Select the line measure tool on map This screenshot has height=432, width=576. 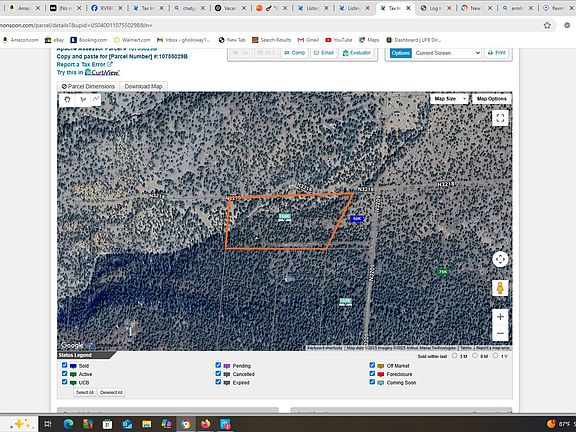click(96, 99)
